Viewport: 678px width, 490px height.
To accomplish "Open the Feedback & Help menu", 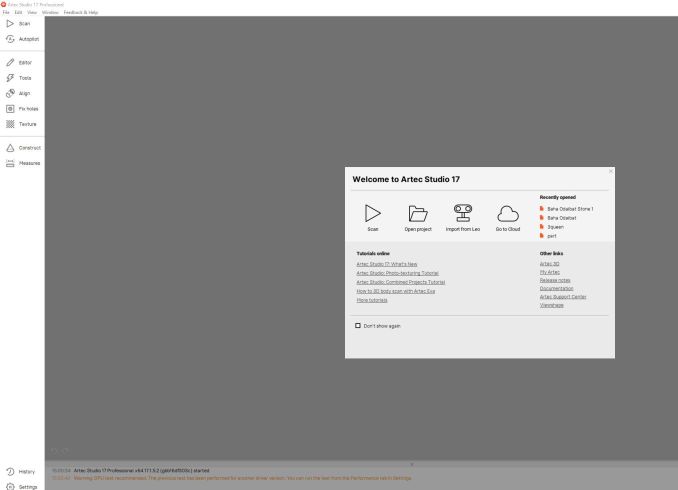I will coord(81,13).
